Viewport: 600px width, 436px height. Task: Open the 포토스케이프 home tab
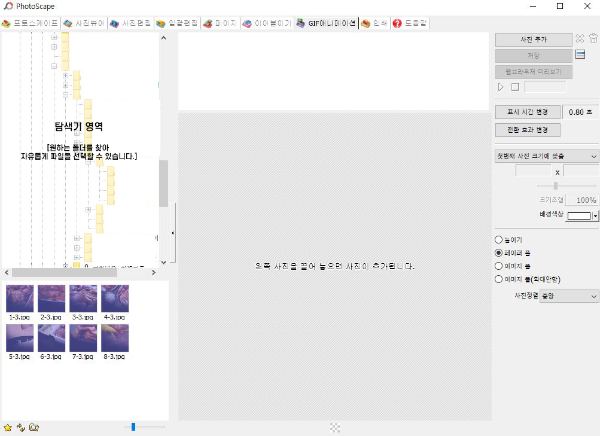(x=30, y=23)
